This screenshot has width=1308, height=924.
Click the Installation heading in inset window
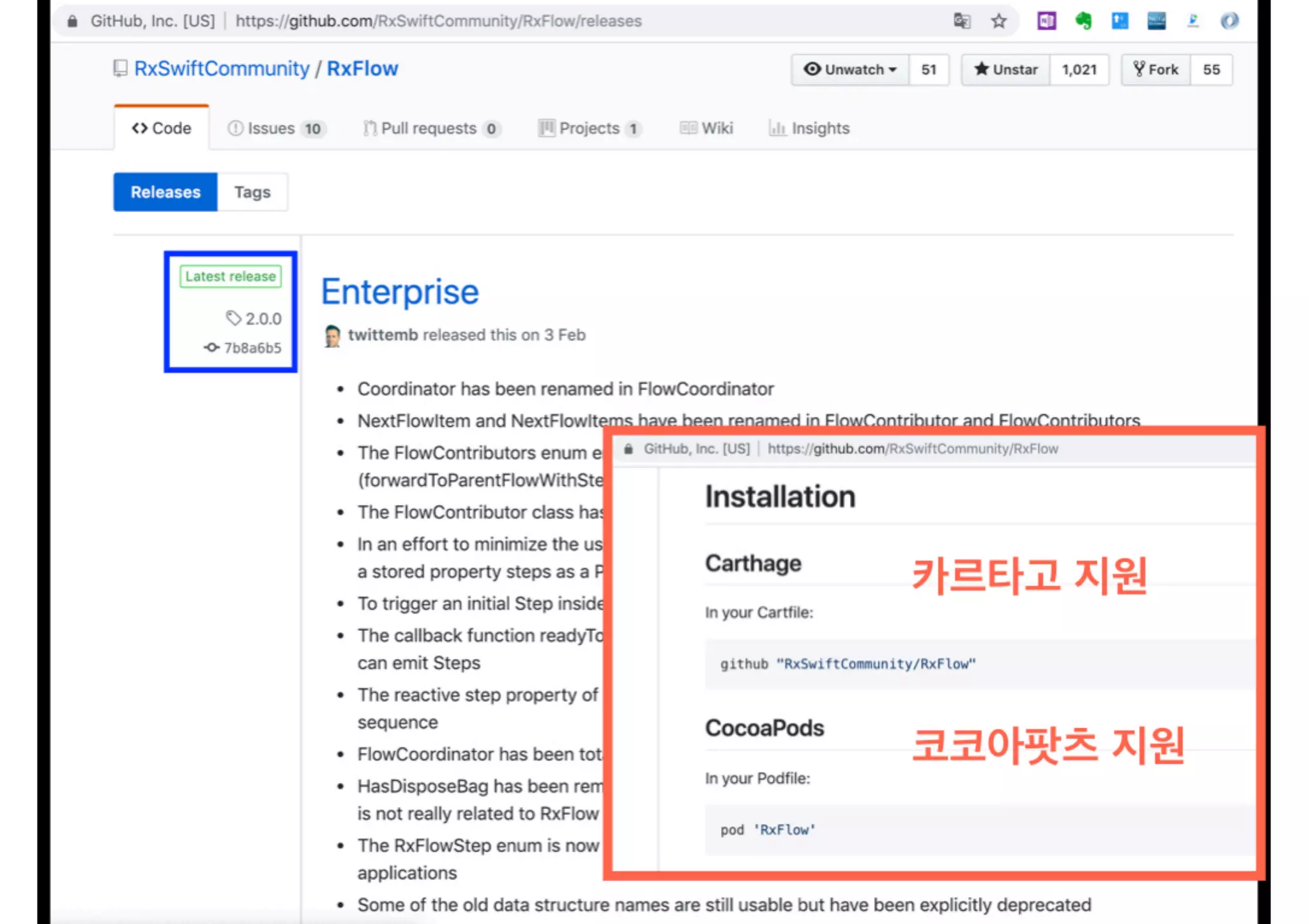coord(780,497)
